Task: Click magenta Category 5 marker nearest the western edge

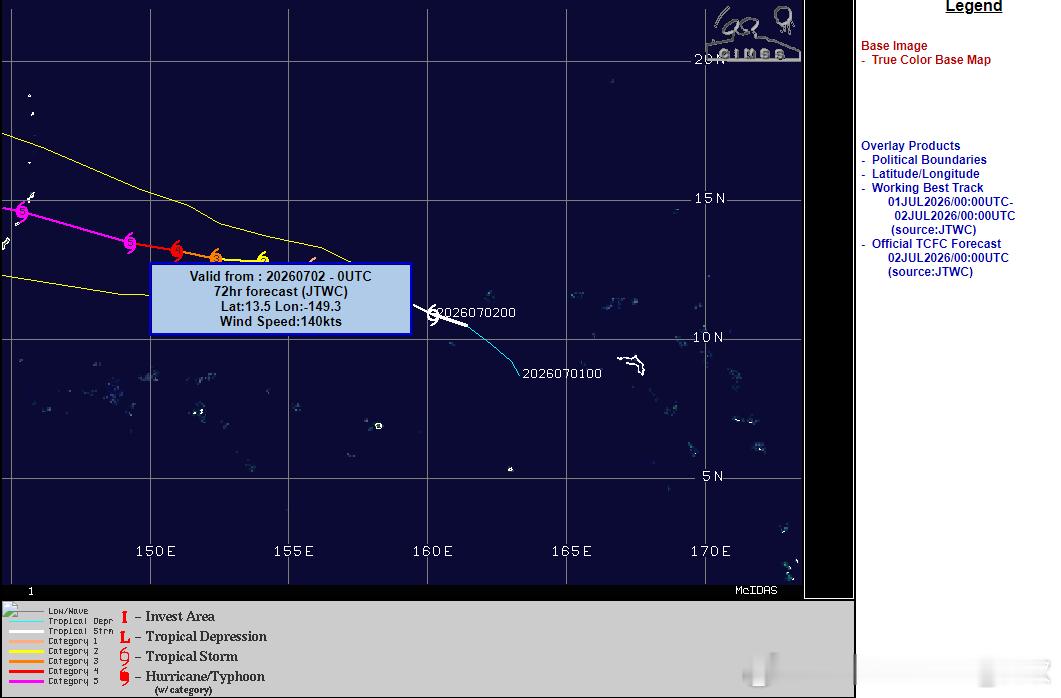Action: point(22,212)
